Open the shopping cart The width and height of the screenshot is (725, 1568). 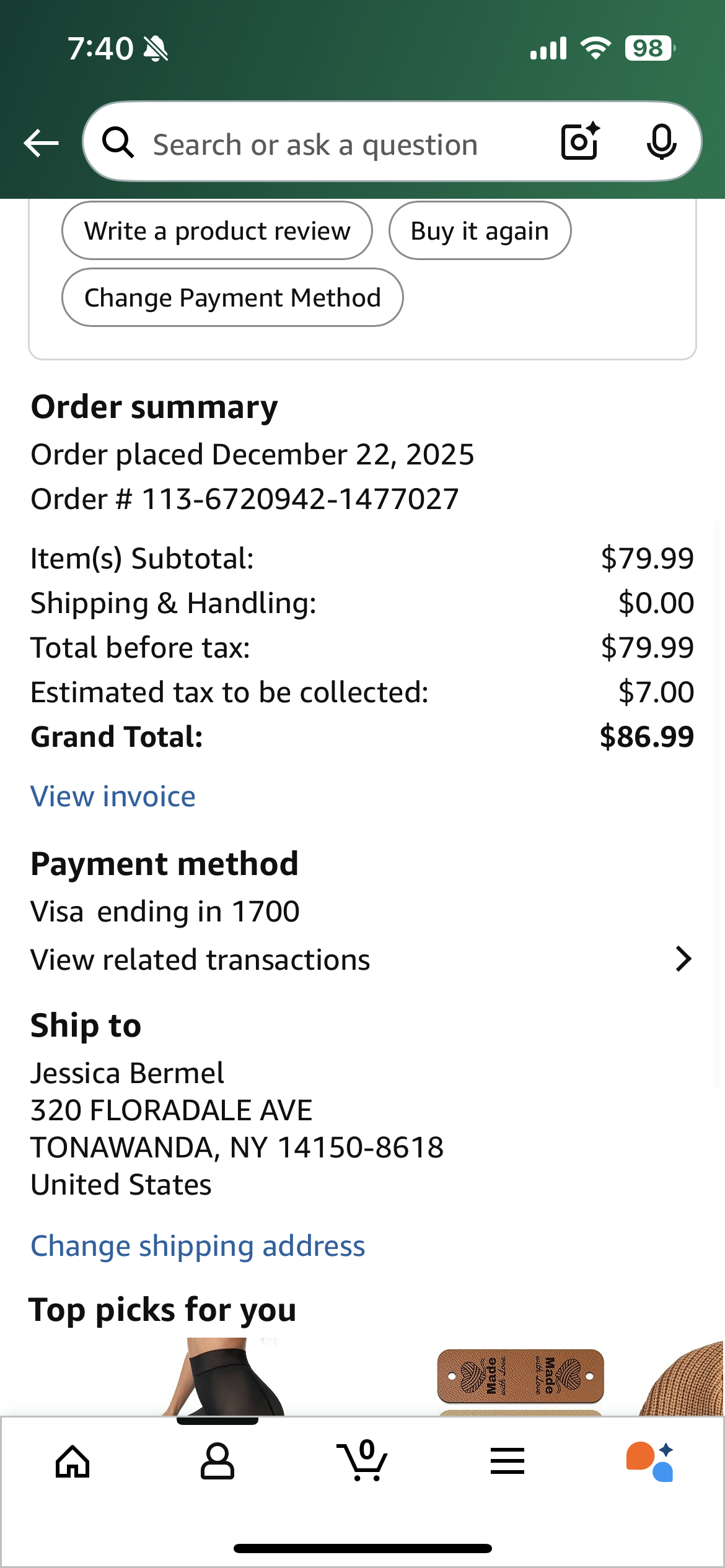tap(362, 1462)
